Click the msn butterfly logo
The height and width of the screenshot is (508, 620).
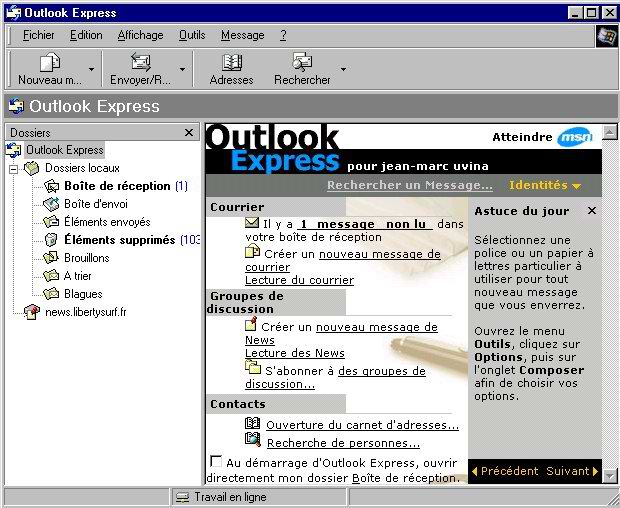[x=575, y=137]
